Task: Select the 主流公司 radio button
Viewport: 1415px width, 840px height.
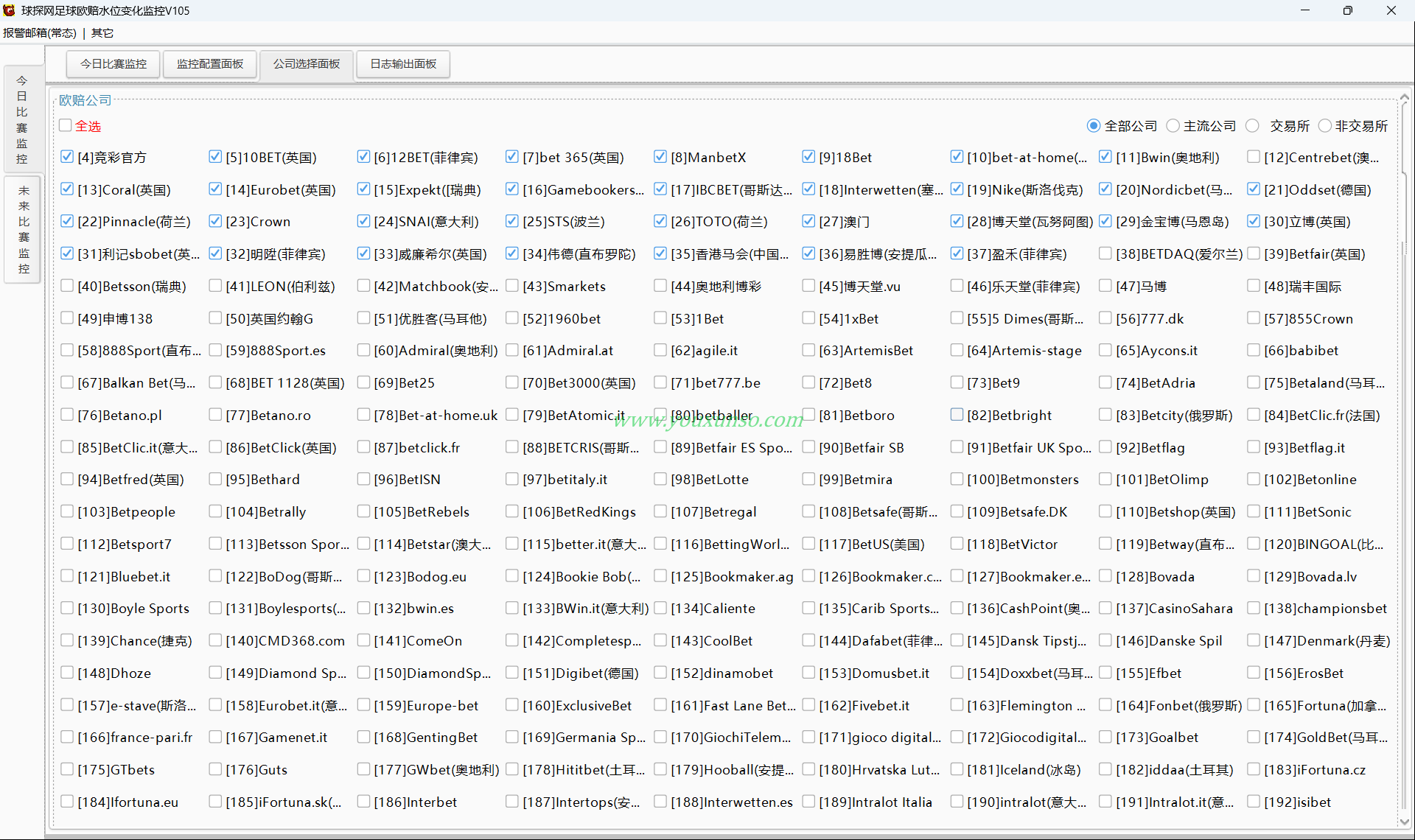Action: (x=1173, y=126)
